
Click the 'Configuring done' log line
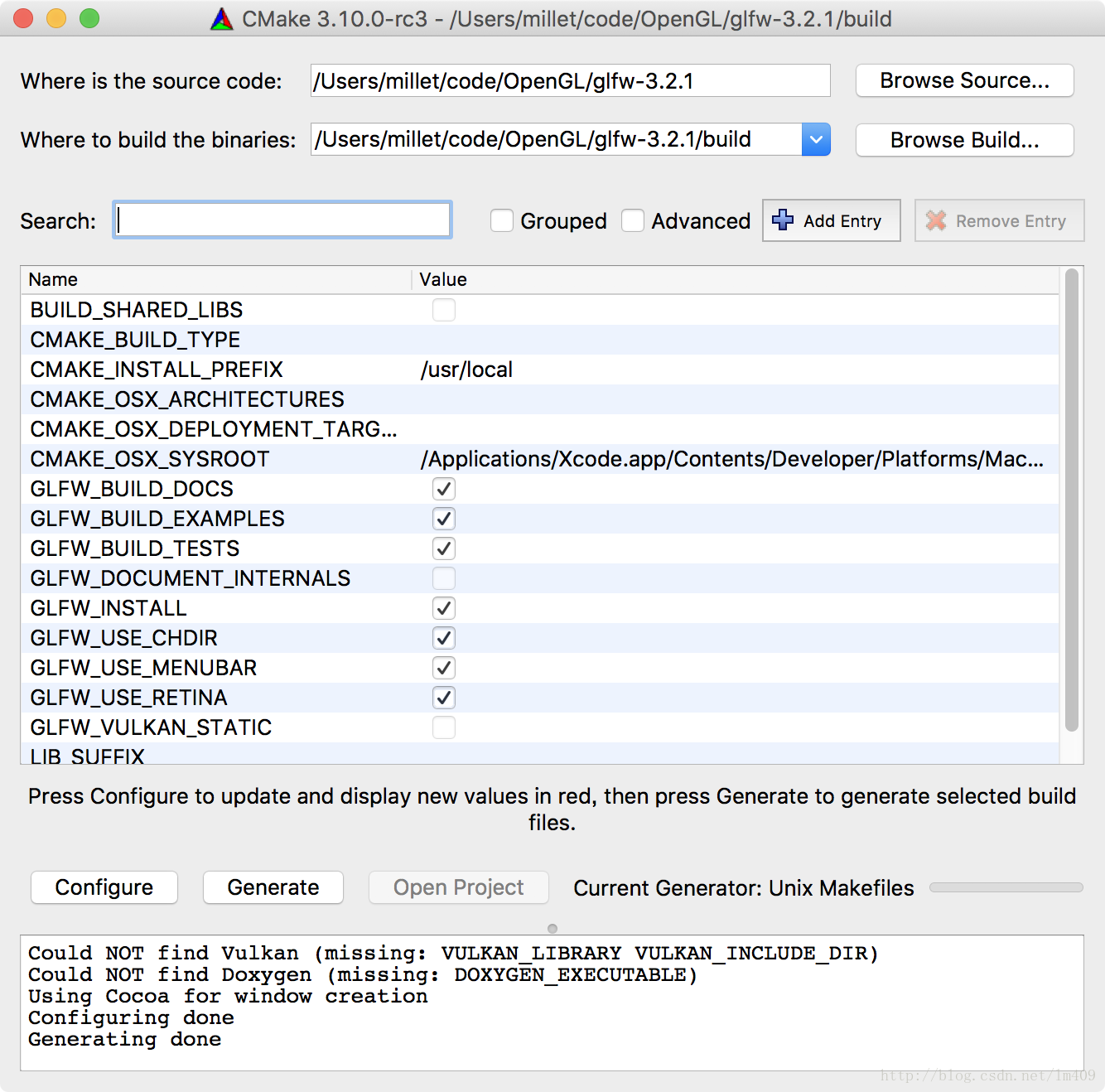click(132, 1018)
